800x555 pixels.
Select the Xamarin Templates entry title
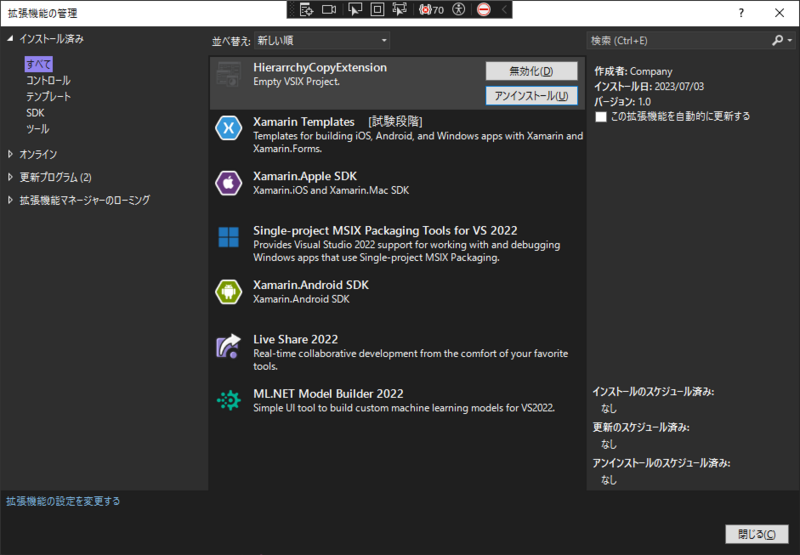(x=304, y=122)
